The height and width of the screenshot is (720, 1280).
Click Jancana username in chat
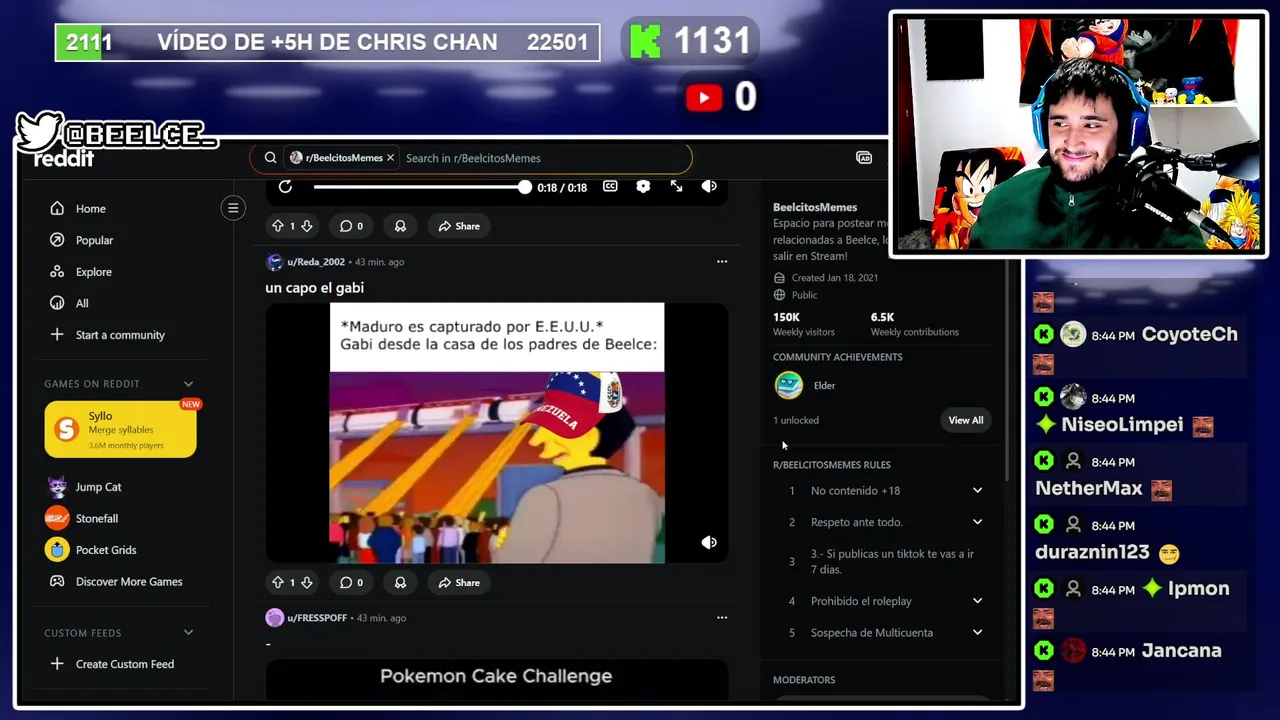tap(1181, 651)
